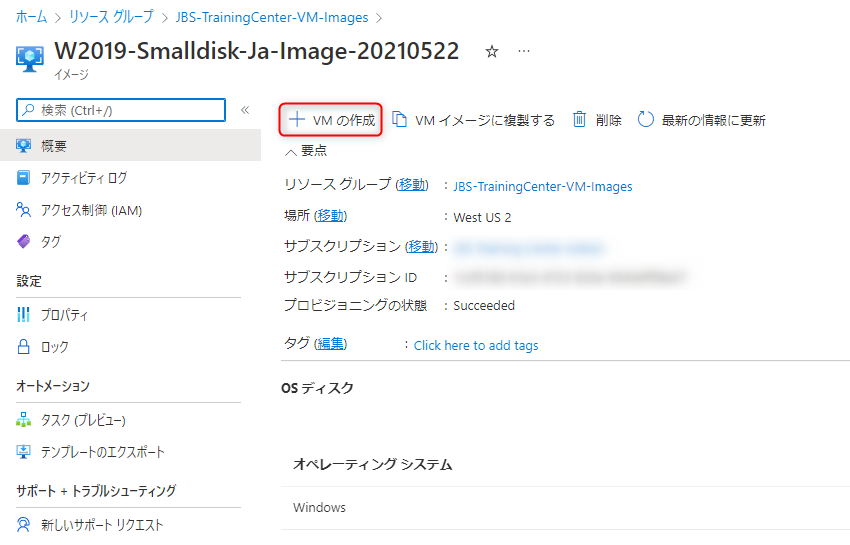Image resolution: width=850 pixels, height=545 pixels.
Task: Collapse the 要点 section chevron
Action: pos(291,152)
